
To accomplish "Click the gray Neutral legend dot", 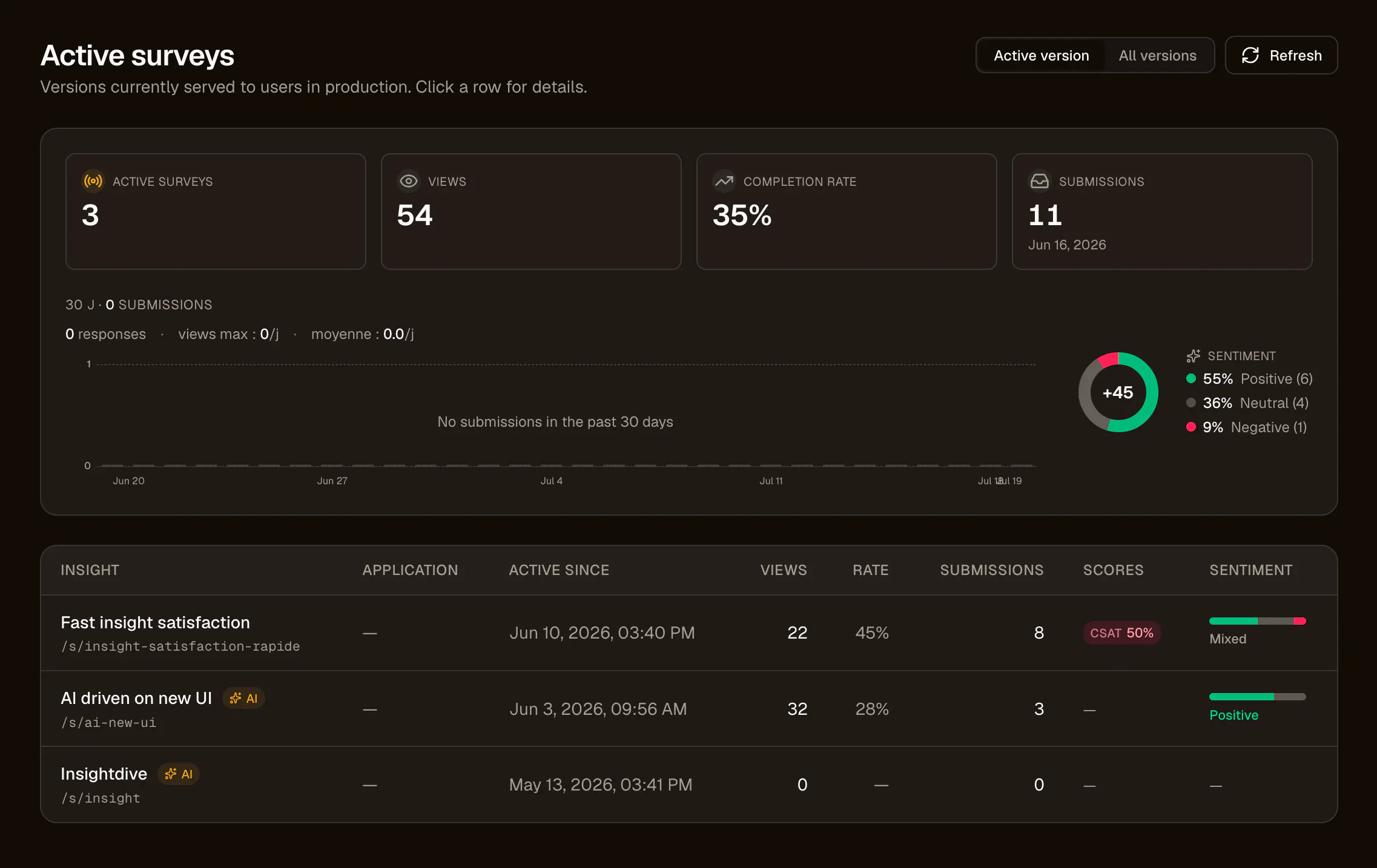I will [1191, 403].
